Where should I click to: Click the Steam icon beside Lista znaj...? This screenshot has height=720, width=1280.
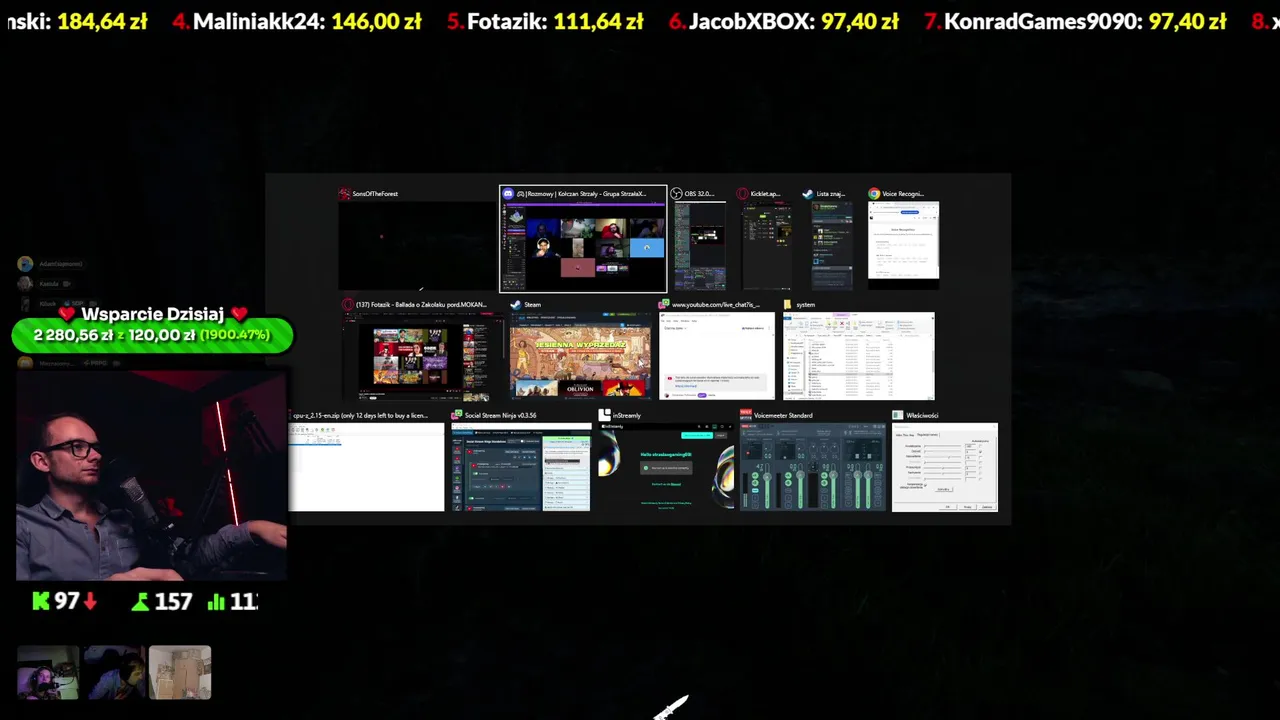click(808, 194)
